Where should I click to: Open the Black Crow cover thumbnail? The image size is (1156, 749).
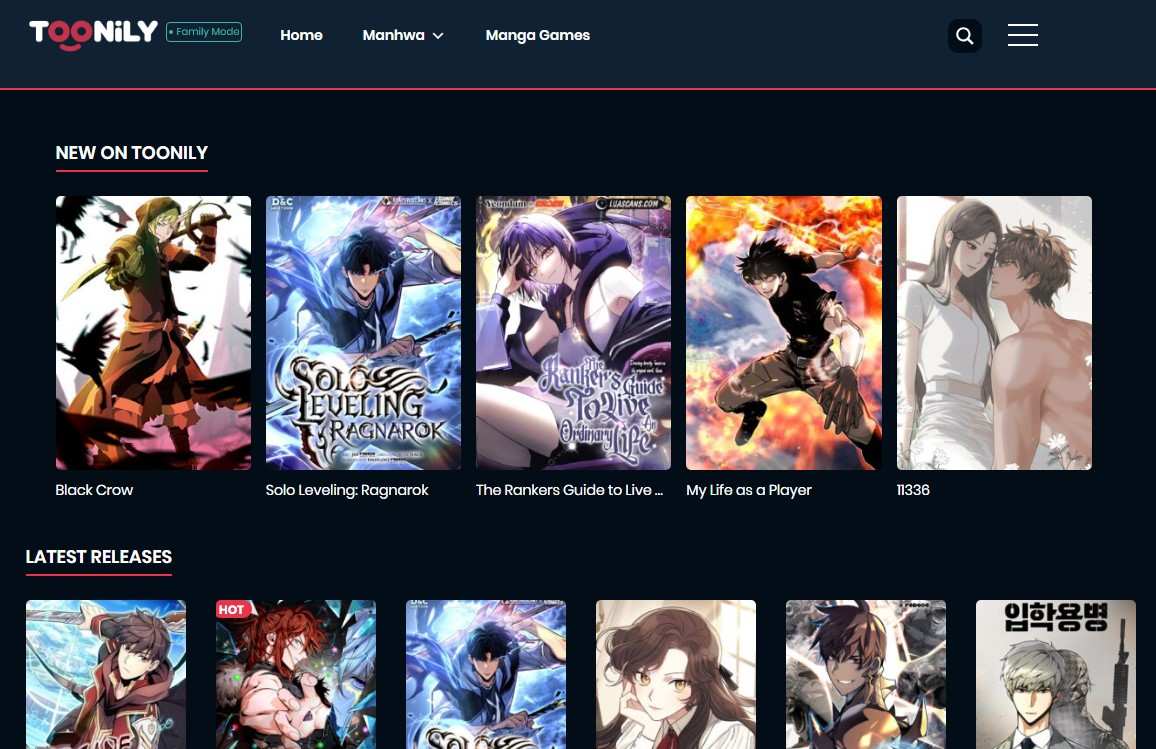point(153,332)
